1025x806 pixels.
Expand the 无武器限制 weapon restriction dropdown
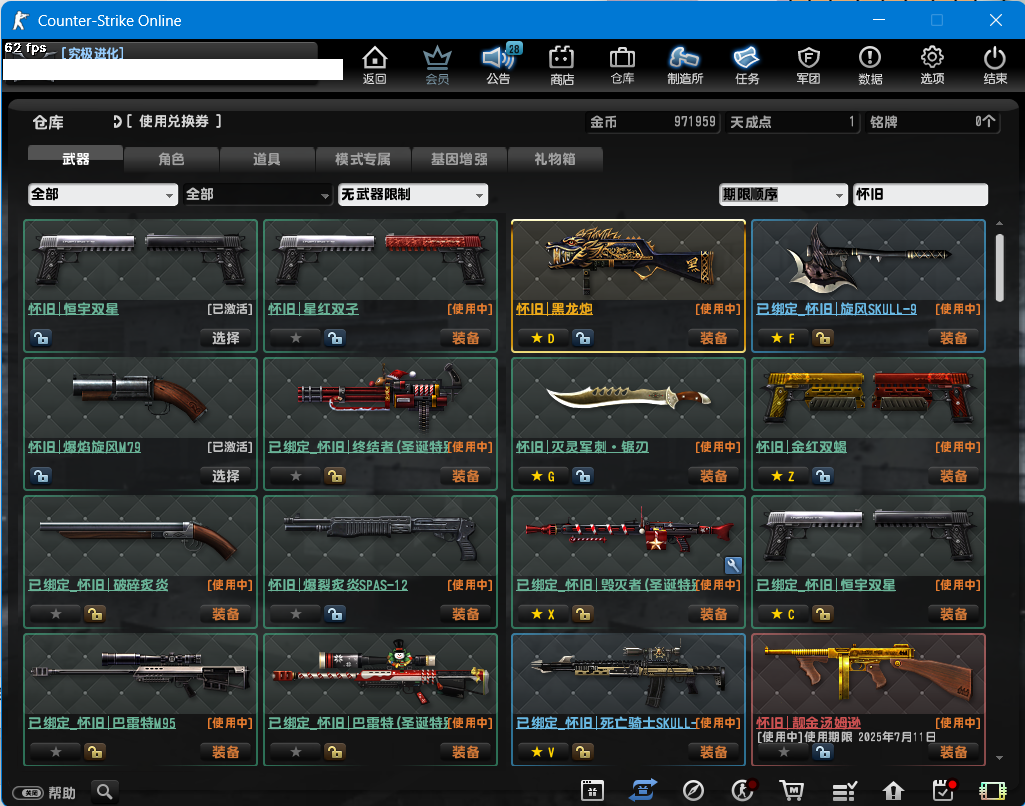tap(413, 194)
